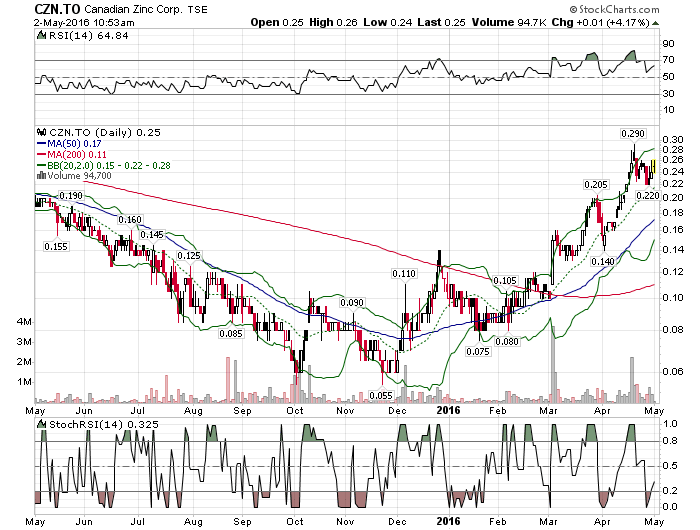Screen dimensions: 700x530
Task: Click the 0.145 price annotation
Action: [152, 235]
